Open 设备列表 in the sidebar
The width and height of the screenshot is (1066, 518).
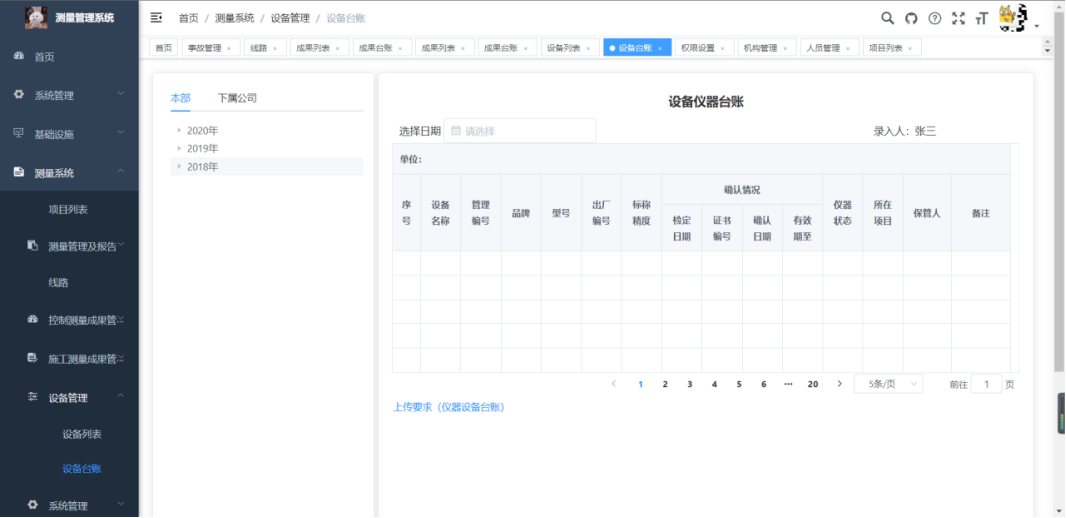82,434
